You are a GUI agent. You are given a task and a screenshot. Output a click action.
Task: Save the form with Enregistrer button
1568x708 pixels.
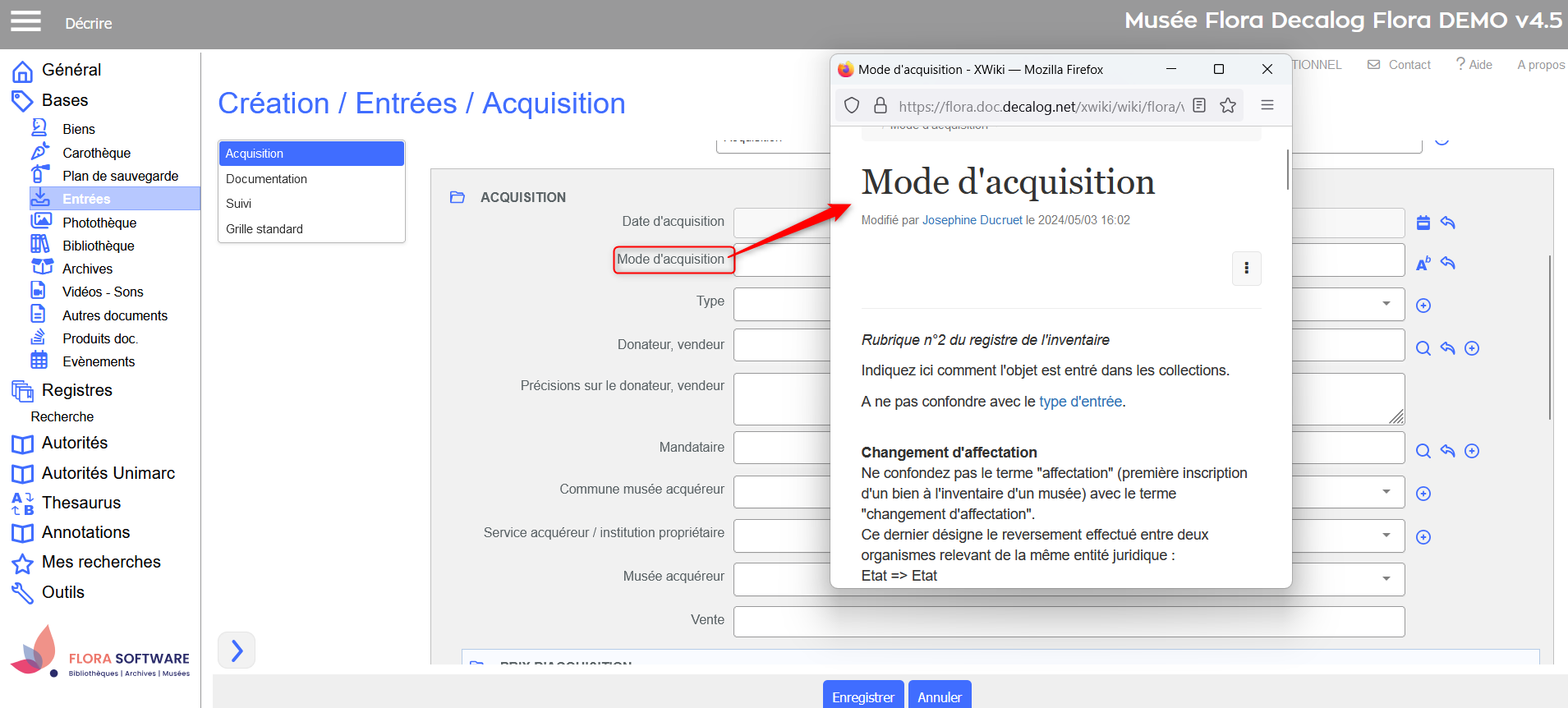[862, 697]
